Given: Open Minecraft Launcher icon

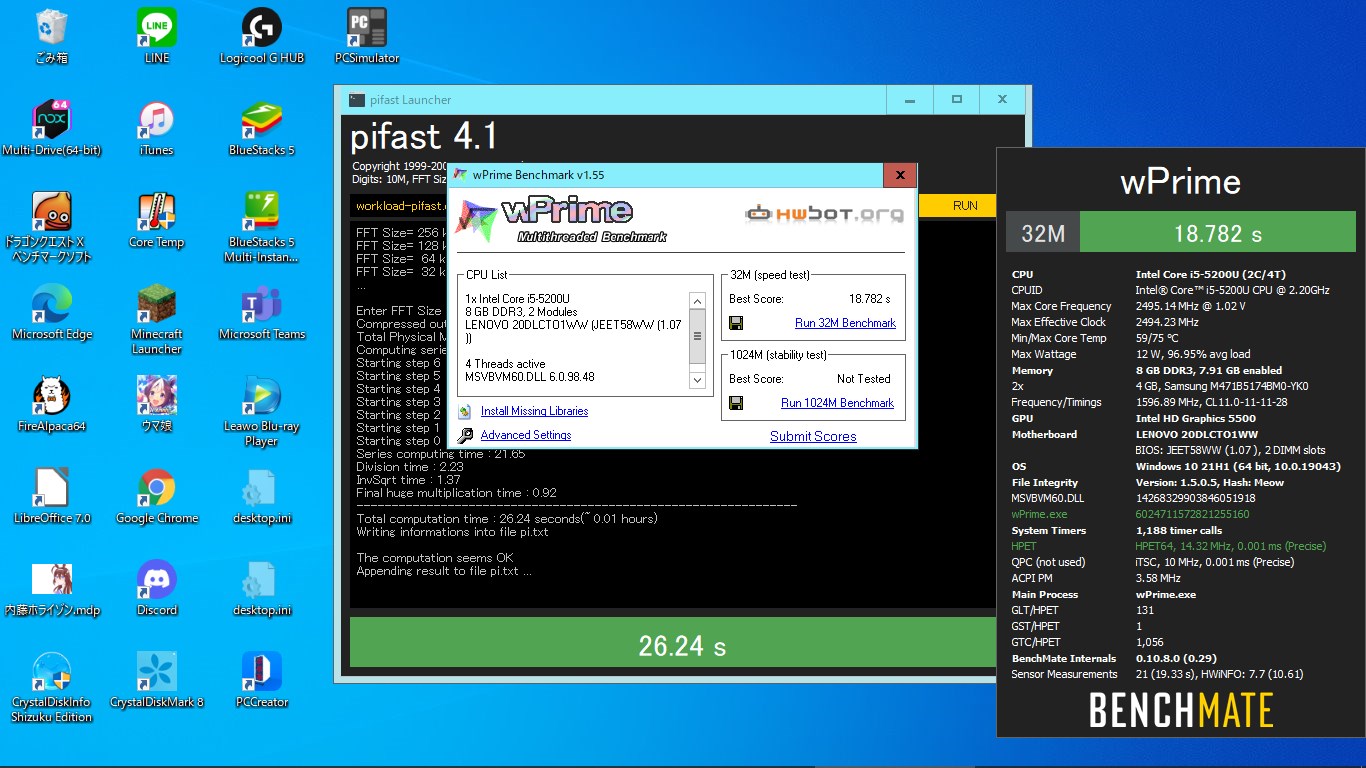Looking at the screenshot, I should click(x=157, y=319).
